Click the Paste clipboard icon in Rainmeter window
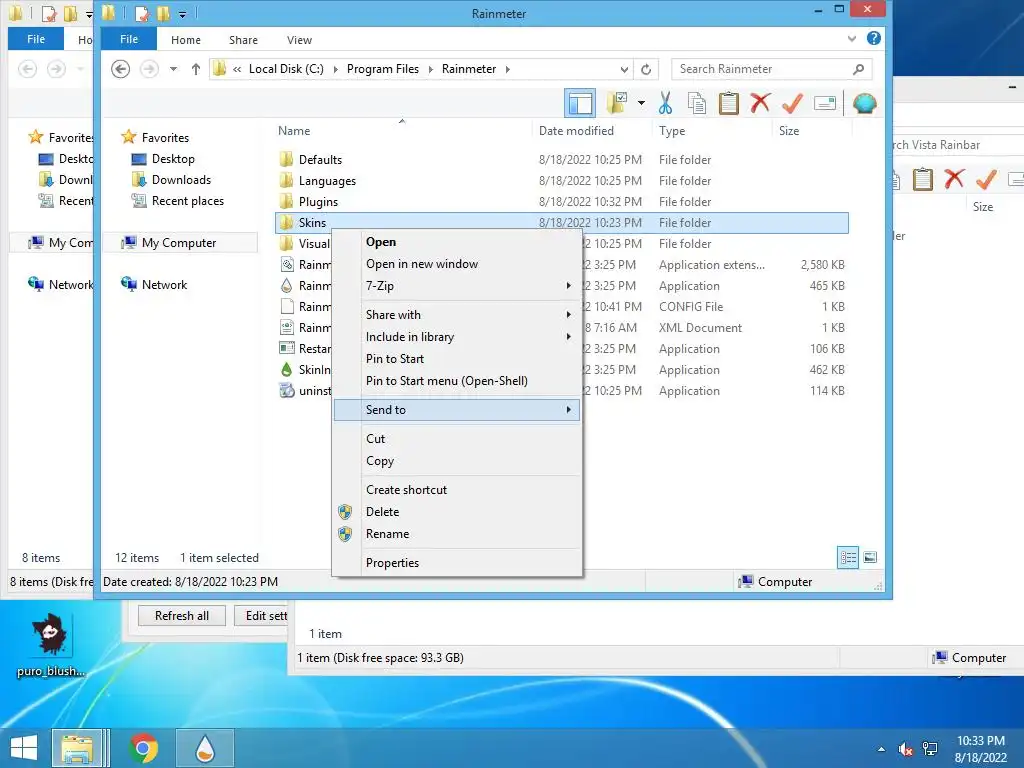Screen dimensions: 1024x768 click(x=728, y=103)
